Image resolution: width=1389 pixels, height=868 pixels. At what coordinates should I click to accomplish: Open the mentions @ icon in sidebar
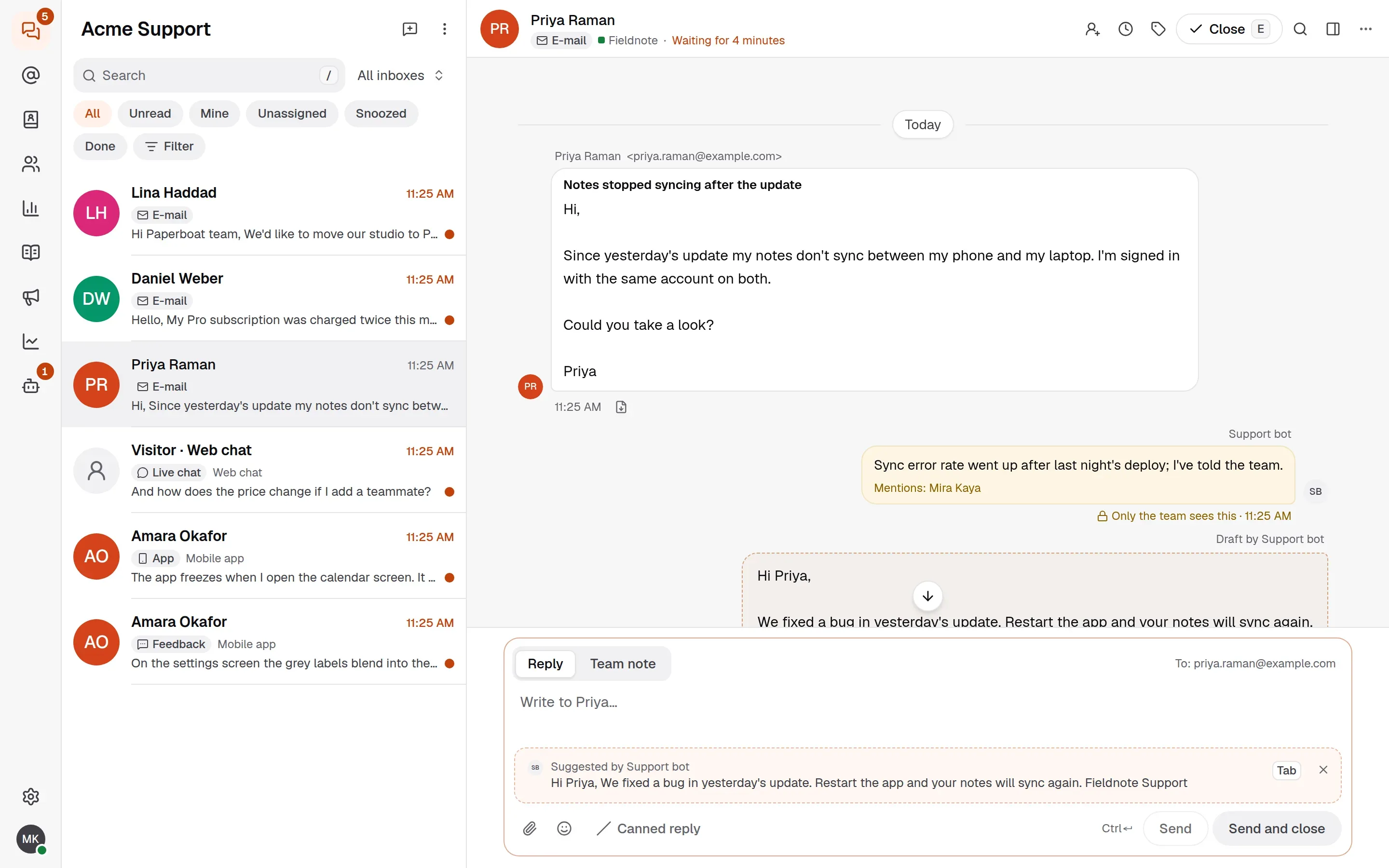(x=31, y=75)
